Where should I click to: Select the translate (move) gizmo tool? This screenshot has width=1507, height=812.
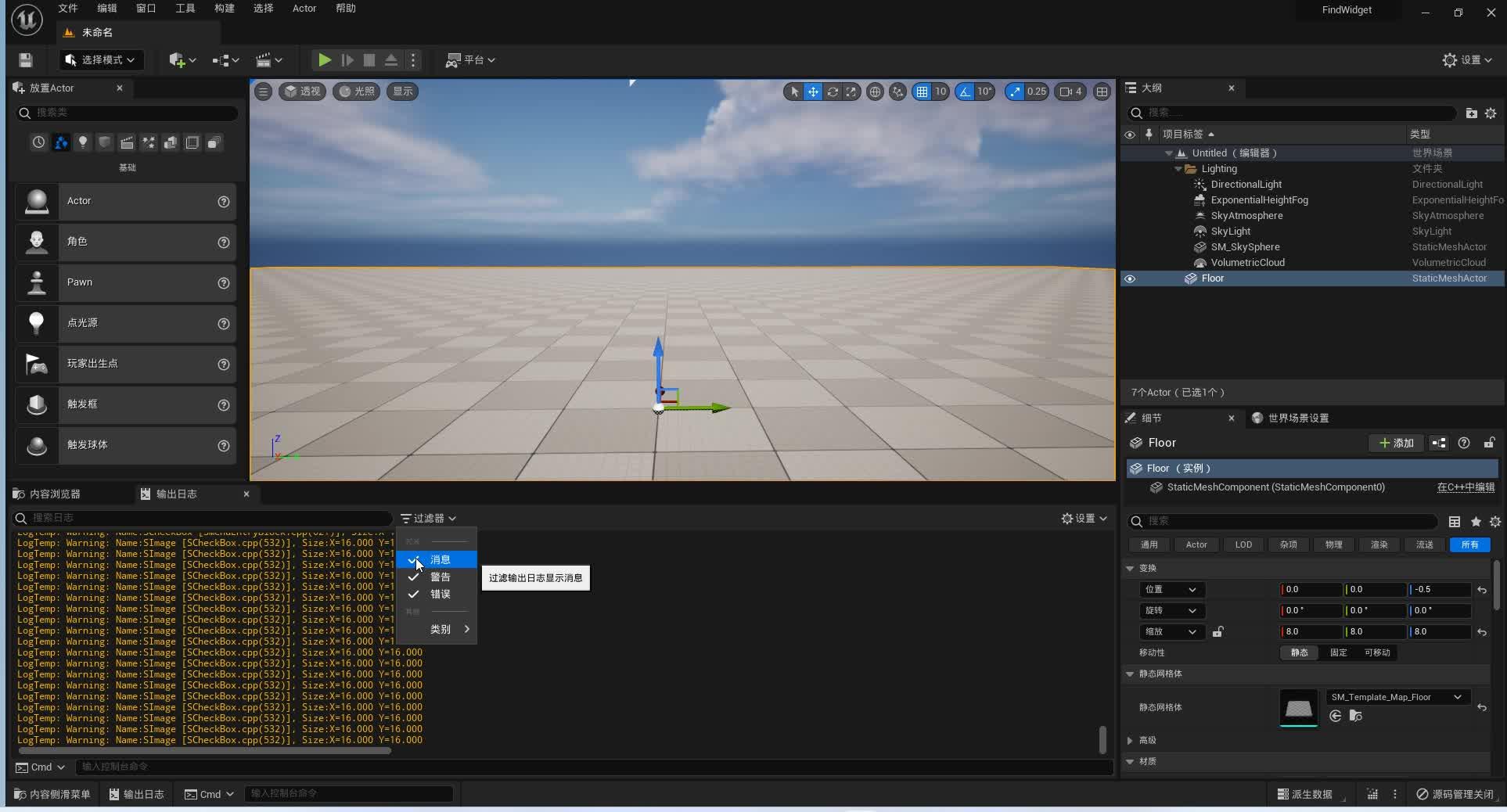[813, 92]
